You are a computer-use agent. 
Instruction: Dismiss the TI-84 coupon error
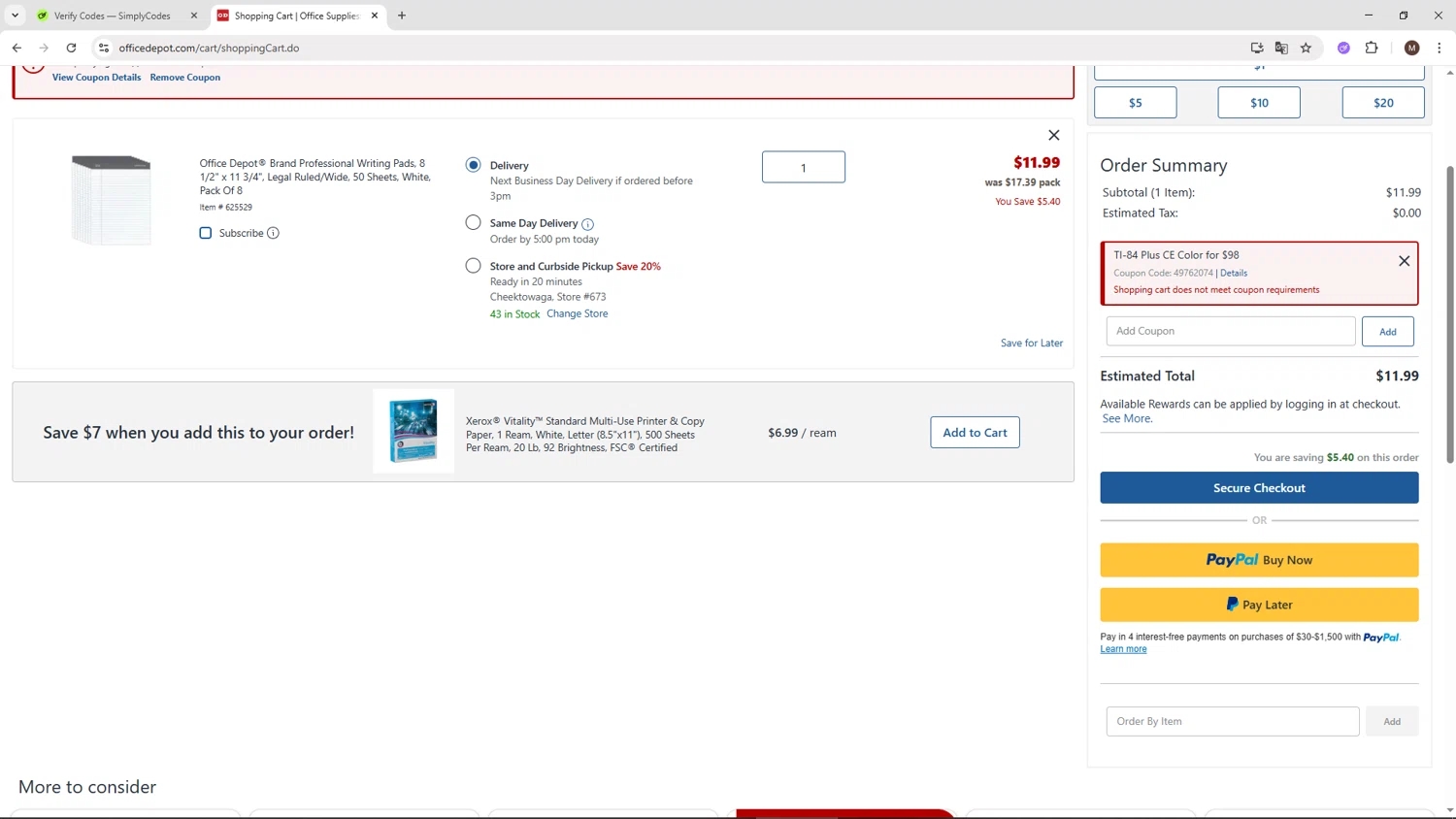pyautogui.click(x=1404, y=261)
